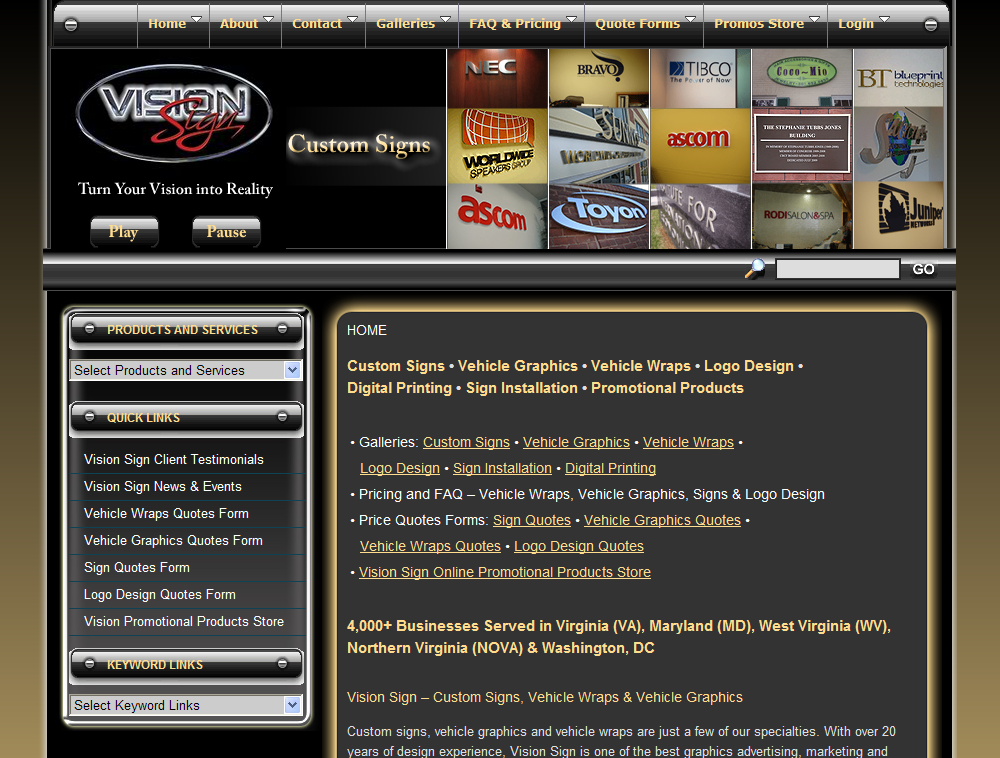Expand Select Keyword Links dropdown
Screen dimensions: 1000x758
[x=185, y=705]
